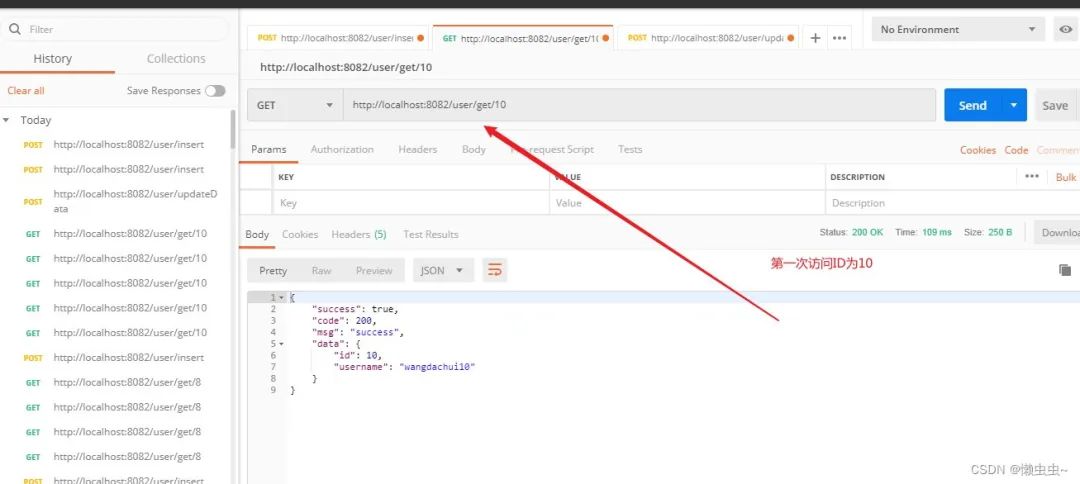The image size is (1080, 484).
Task: Open the response Body tab
Action: tap(257, 234)
